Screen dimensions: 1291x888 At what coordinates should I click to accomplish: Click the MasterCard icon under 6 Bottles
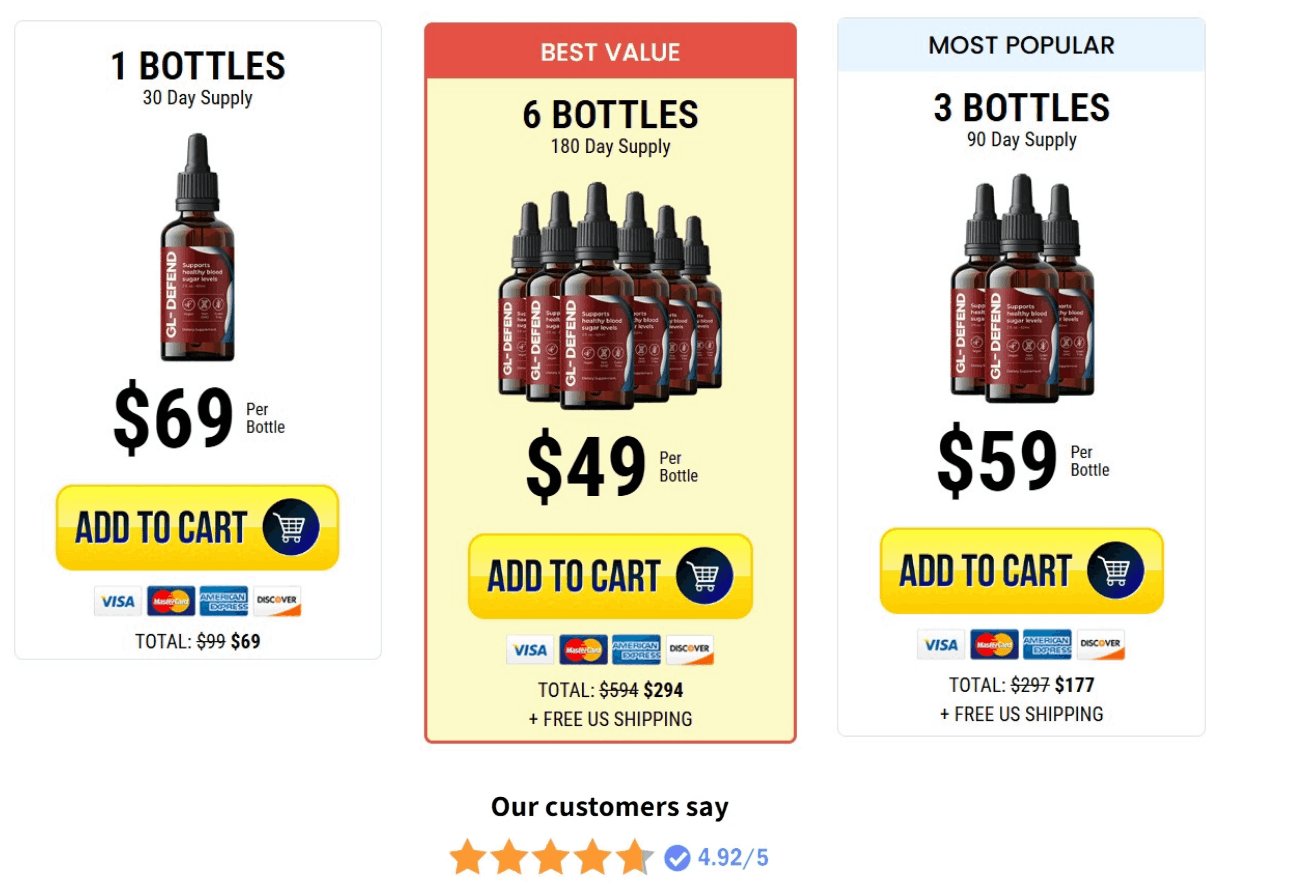(583, 650)
